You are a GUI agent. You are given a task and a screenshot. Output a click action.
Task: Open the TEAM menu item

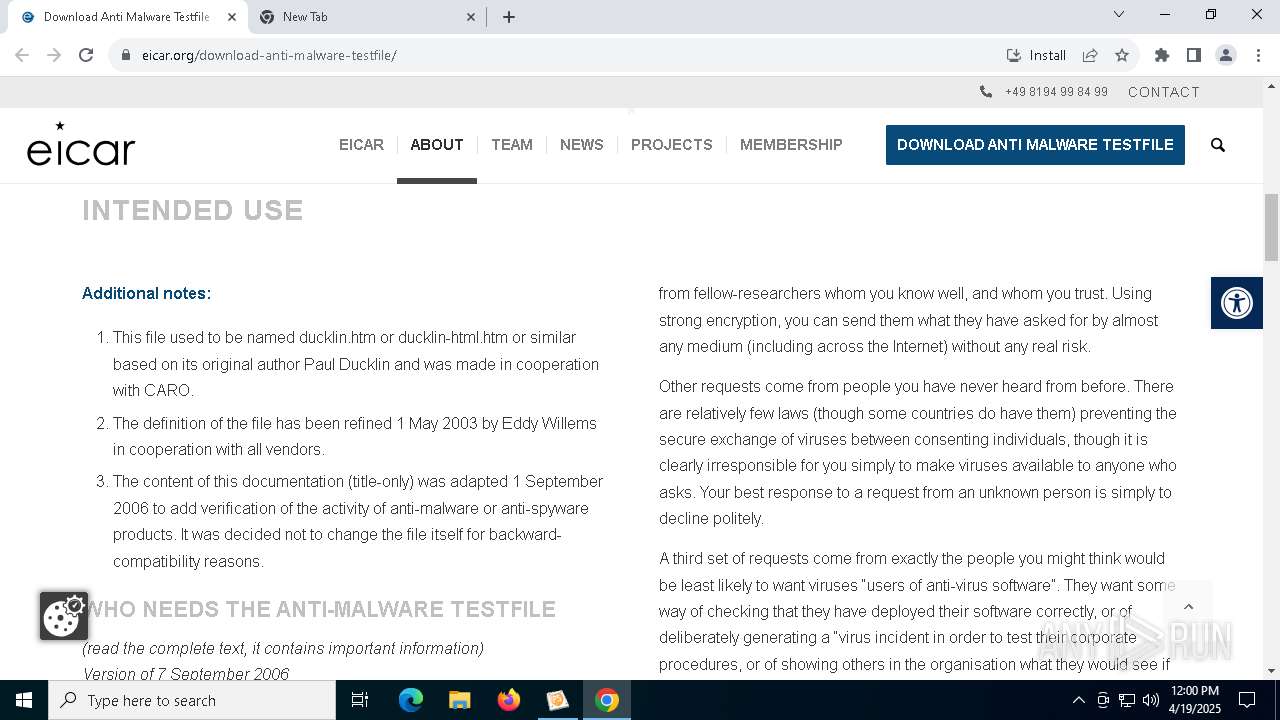512,145
